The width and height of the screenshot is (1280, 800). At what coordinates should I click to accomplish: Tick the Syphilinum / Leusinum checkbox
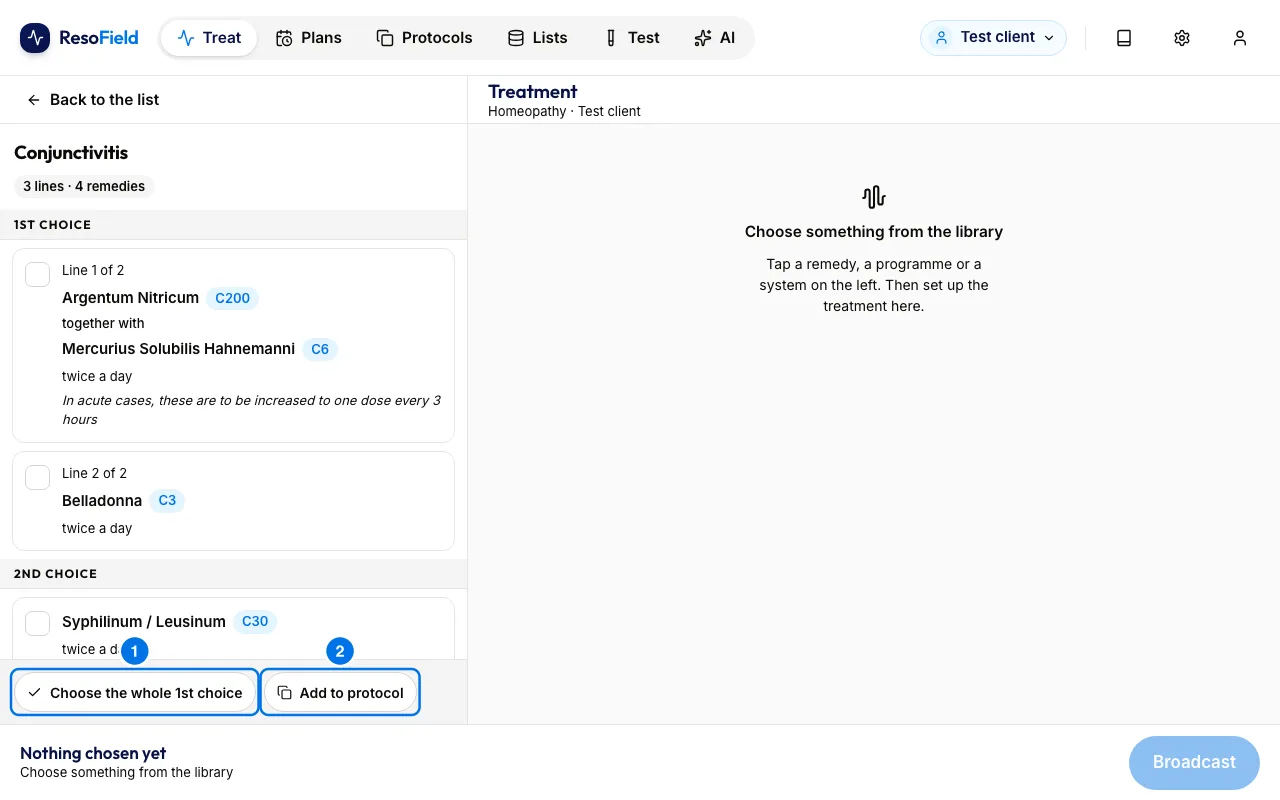coord(37,623)
